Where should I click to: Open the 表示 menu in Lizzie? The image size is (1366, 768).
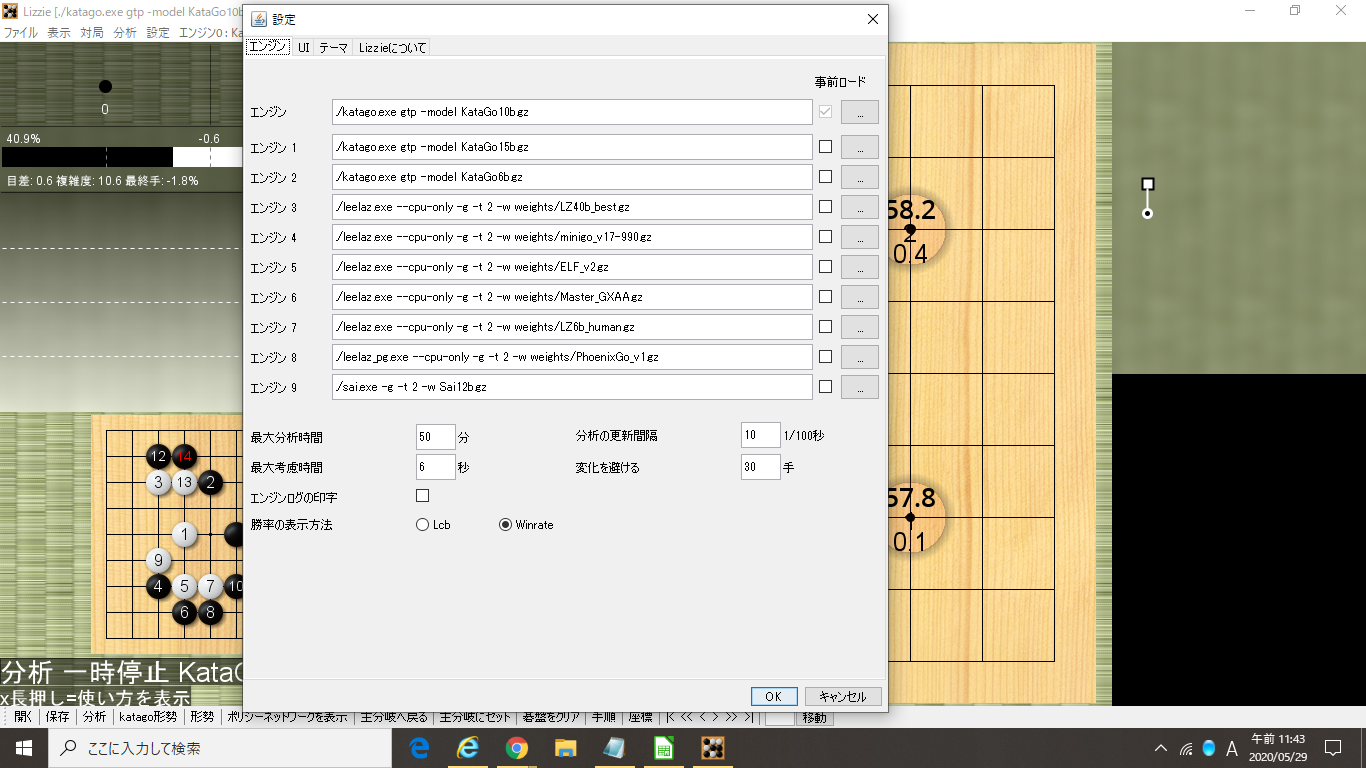pos(59,32)
